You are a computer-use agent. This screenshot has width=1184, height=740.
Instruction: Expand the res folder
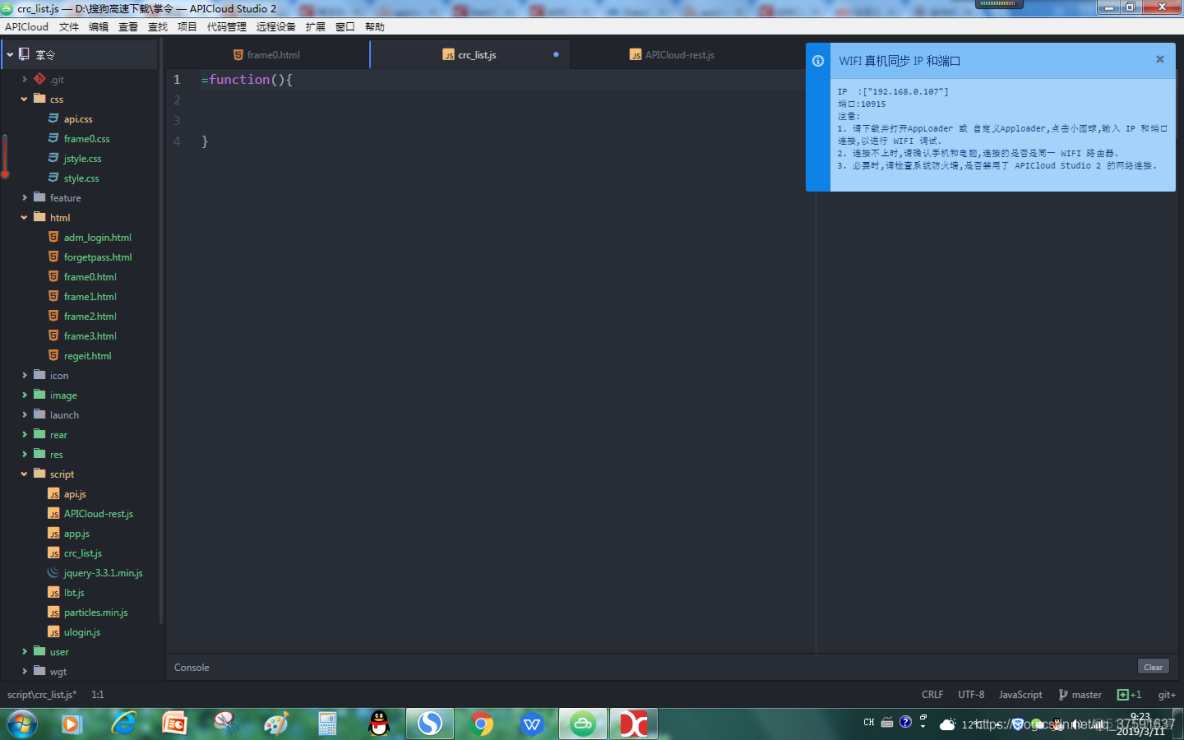tap(24, 455)
